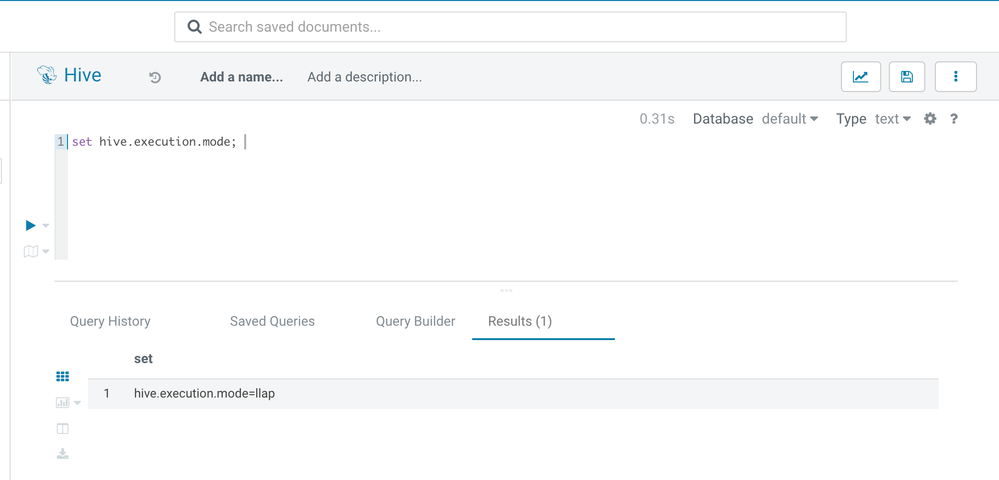Open the question mark help icon
This screenshot has height=480, width=999.
[x=954, y=119]
